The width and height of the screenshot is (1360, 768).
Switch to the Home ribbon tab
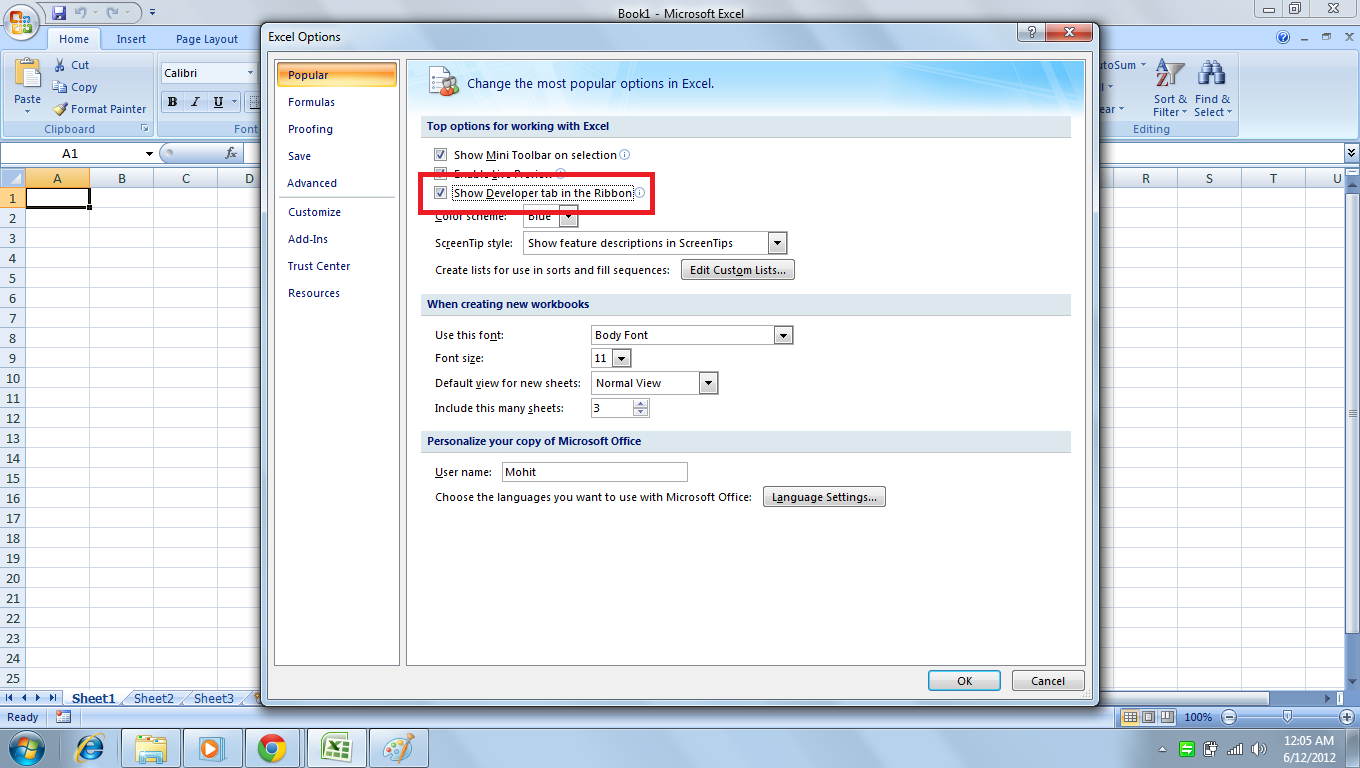74,39
